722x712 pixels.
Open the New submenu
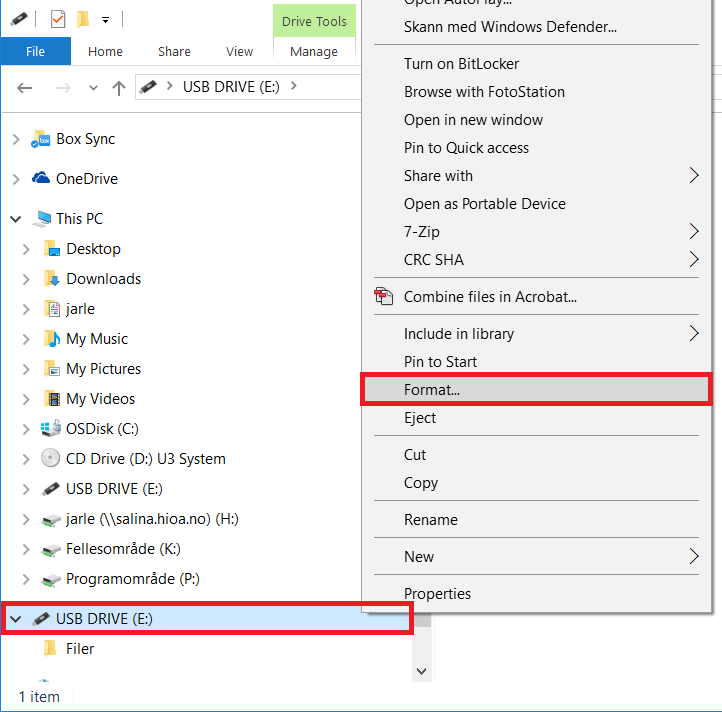coord(536,556)
